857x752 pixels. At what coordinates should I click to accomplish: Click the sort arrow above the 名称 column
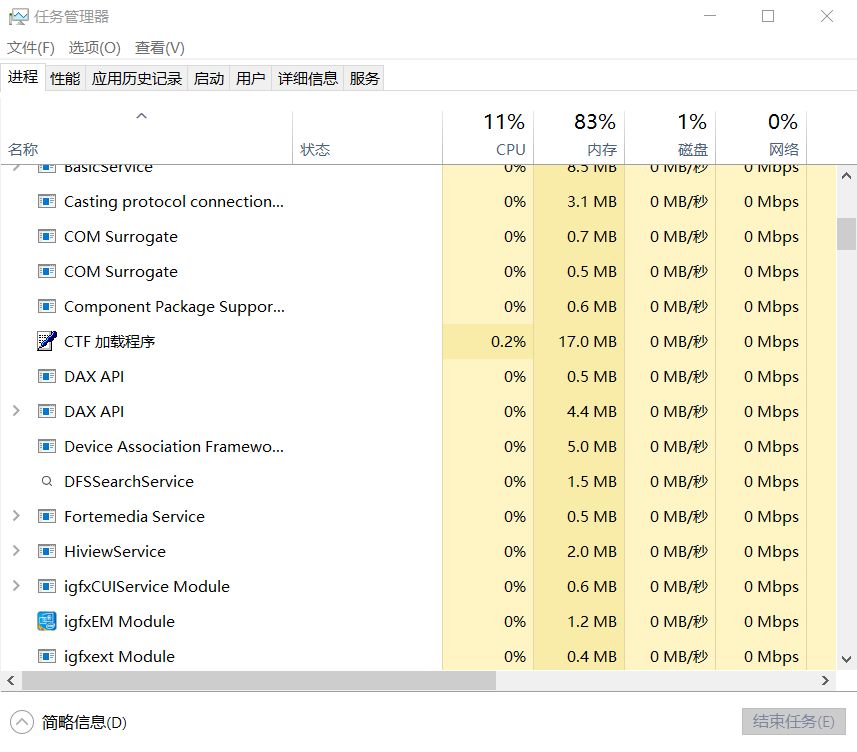(x=142, y=116)
